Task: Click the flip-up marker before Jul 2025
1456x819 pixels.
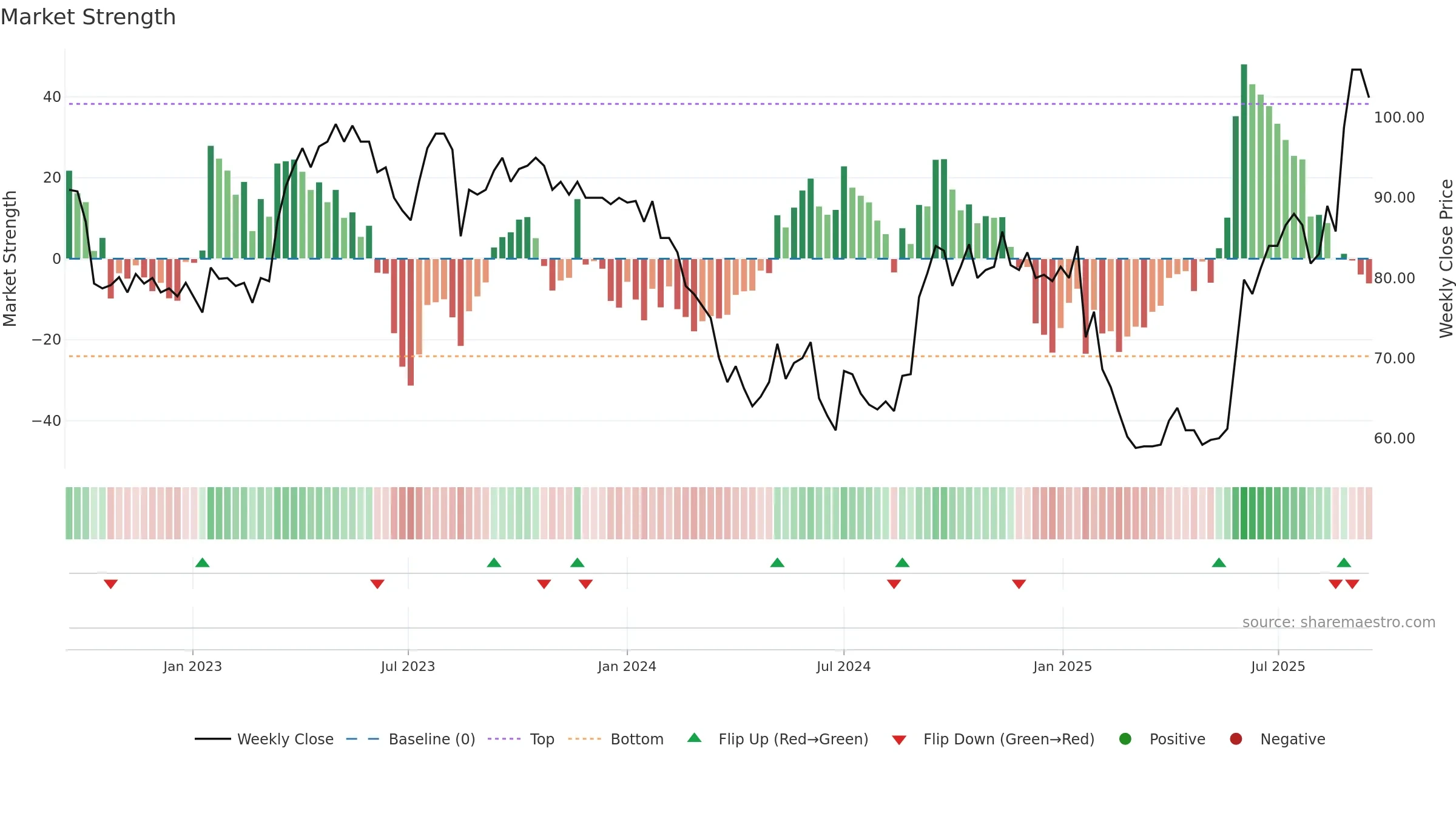Action: (x=1219, y=563)
